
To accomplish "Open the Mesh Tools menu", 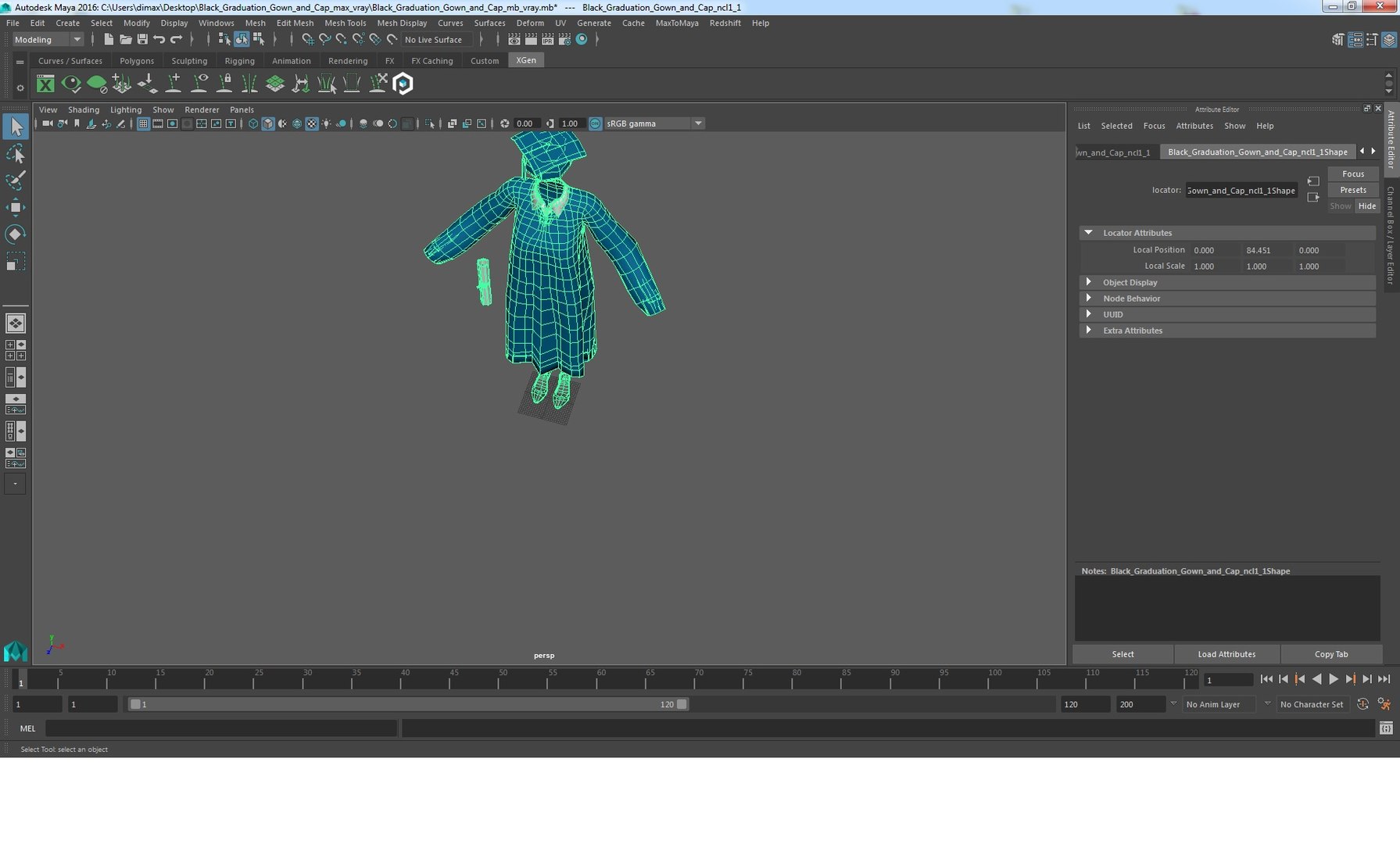I will (345, 23).
